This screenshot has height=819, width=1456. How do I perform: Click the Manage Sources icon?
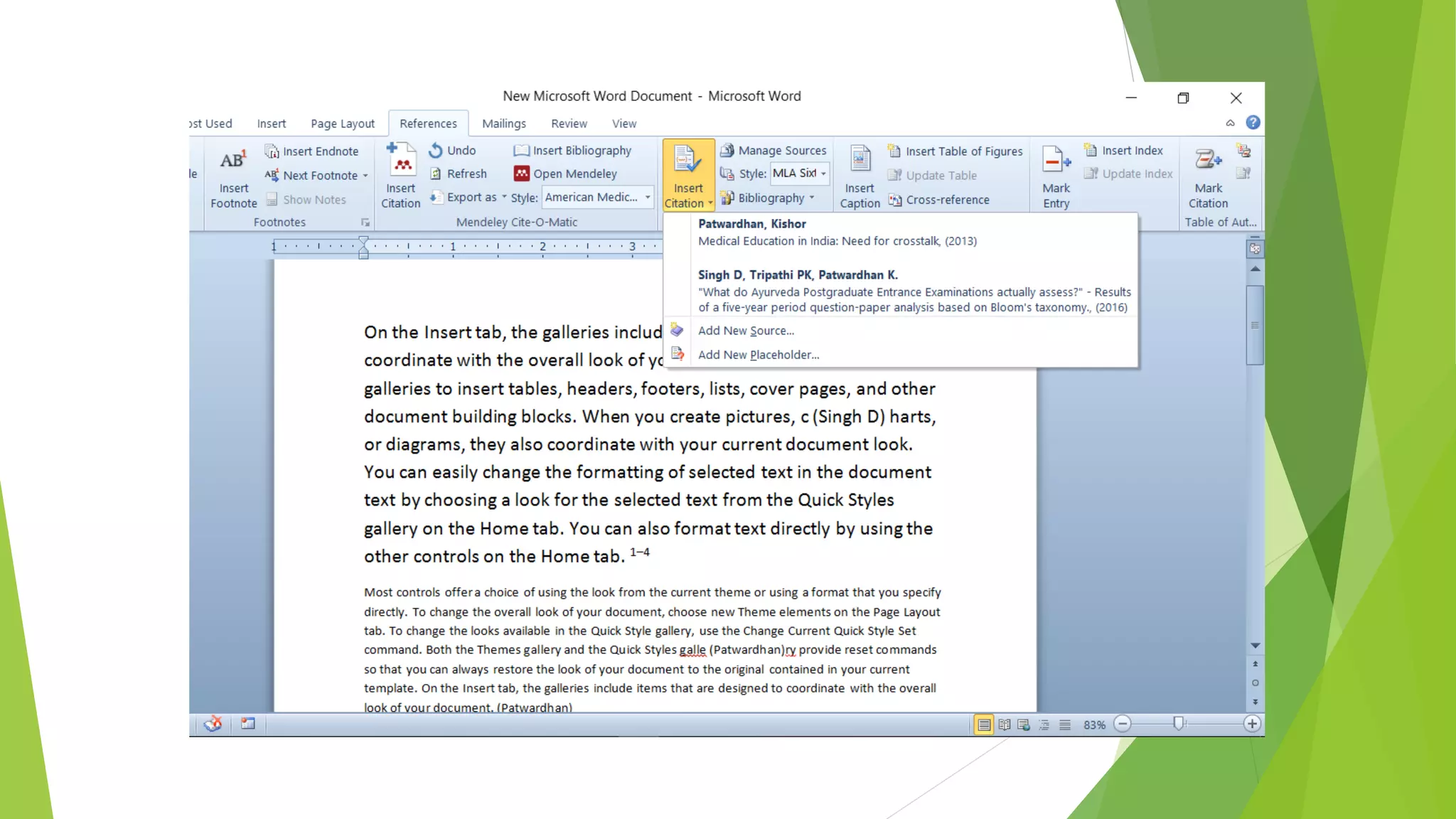[x=727, y=151]
